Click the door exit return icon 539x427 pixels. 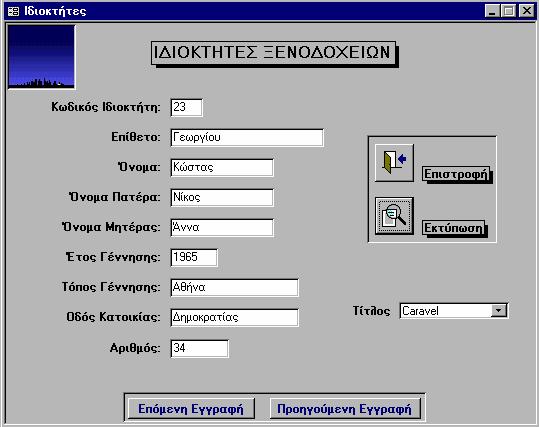click(x=394, y=163)
